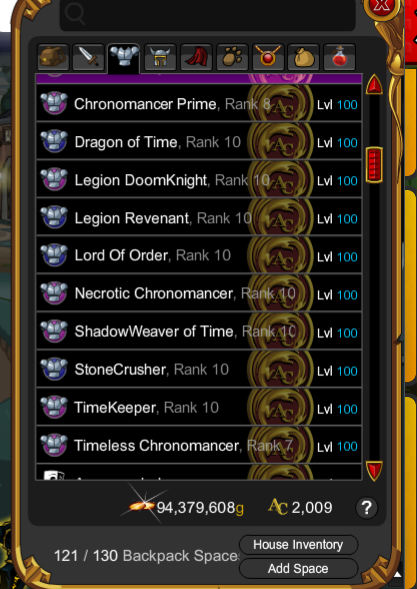Click the question mark help icon
Screen dimensions: 417x589
[366, 508]
